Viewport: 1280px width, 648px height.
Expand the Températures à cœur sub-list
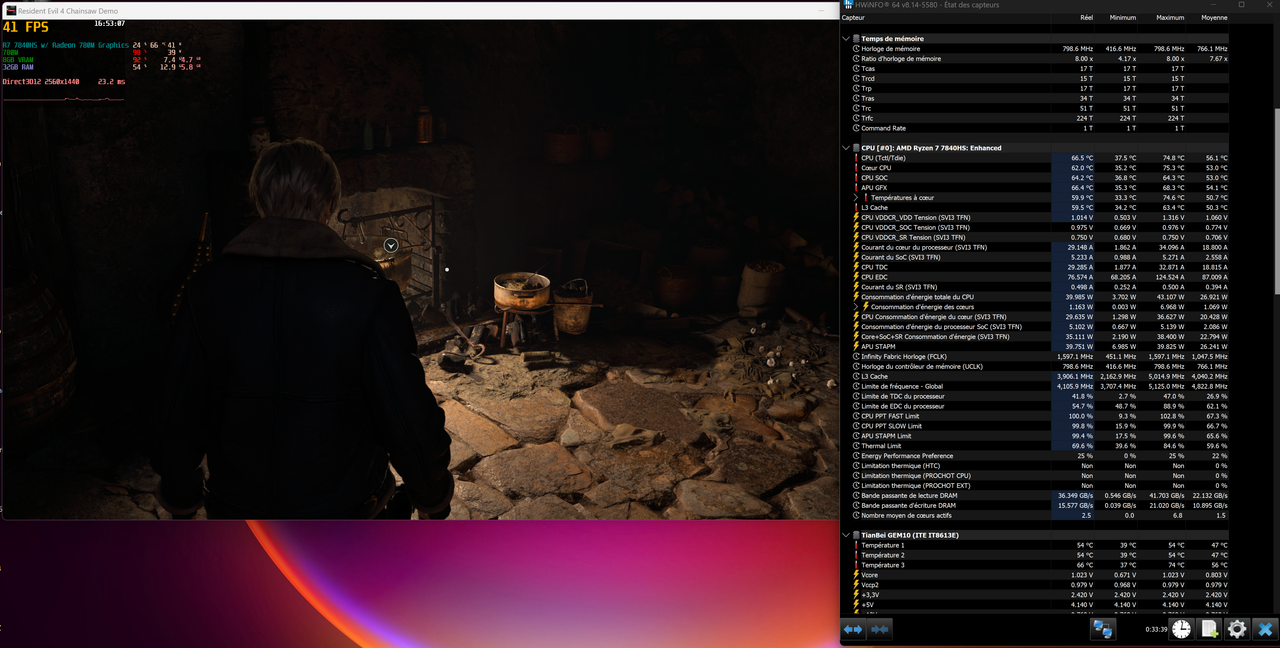point(856,198)
